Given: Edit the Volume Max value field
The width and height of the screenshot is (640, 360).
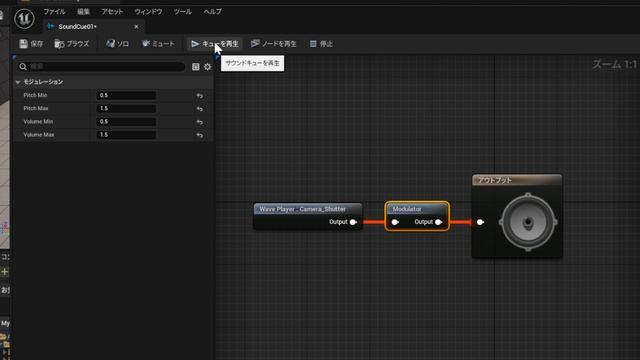Looking at the screenshot, I should [x=126, y=135].
